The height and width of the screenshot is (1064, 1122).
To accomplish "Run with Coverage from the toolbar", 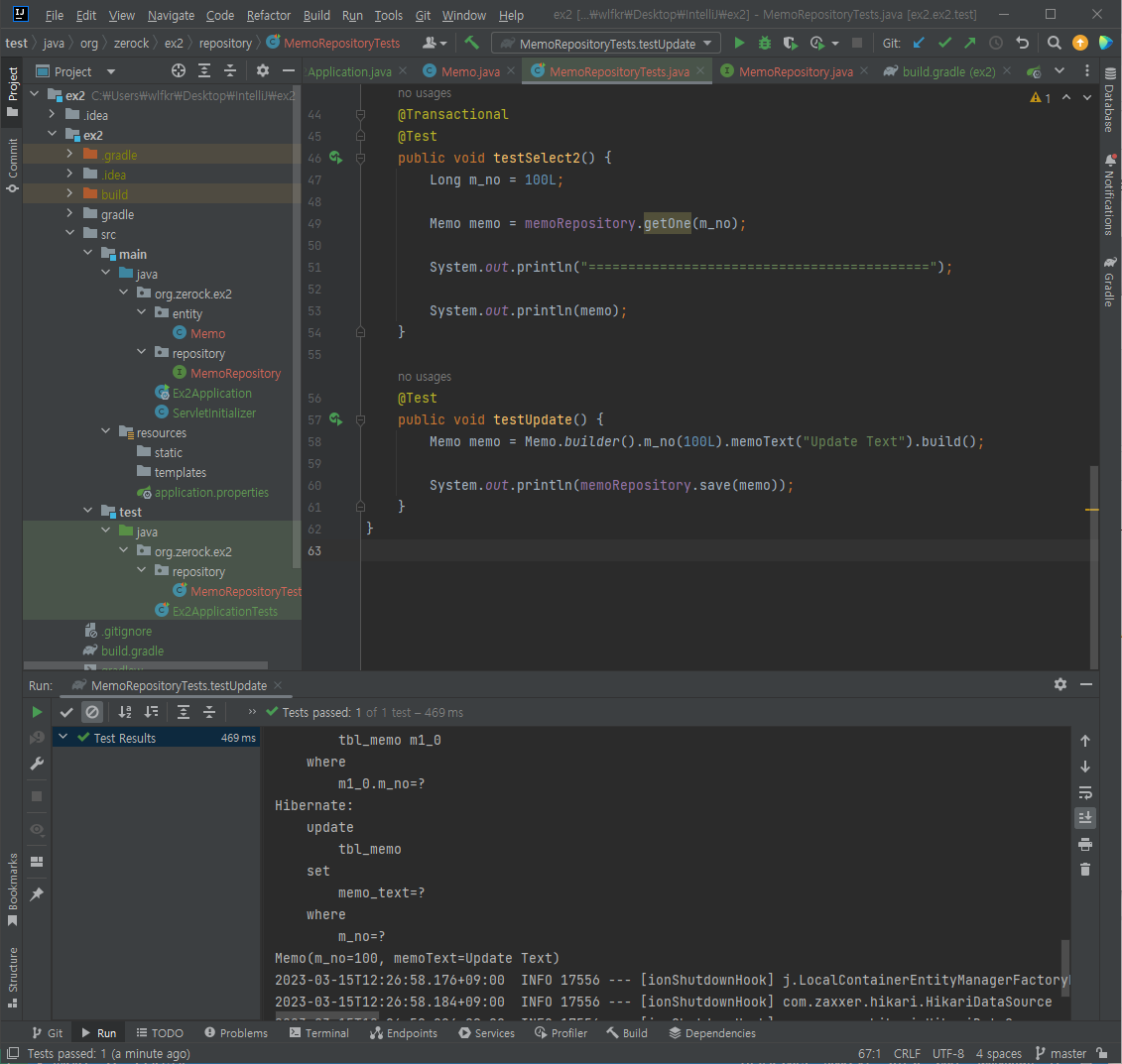I will tap(790, 43).
